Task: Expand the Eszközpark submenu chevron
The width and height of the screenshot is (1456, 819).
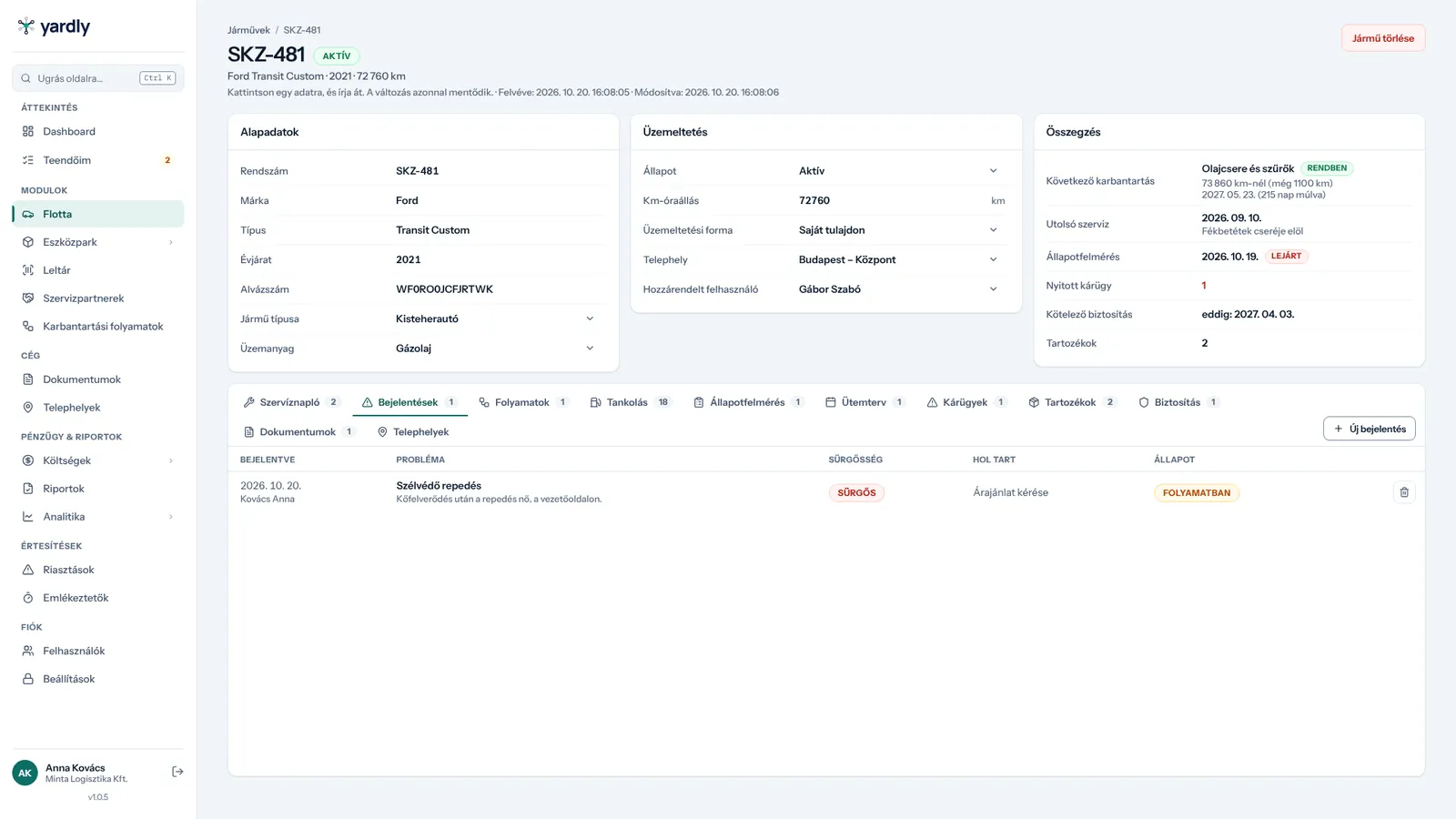Action: pos(170,242)
